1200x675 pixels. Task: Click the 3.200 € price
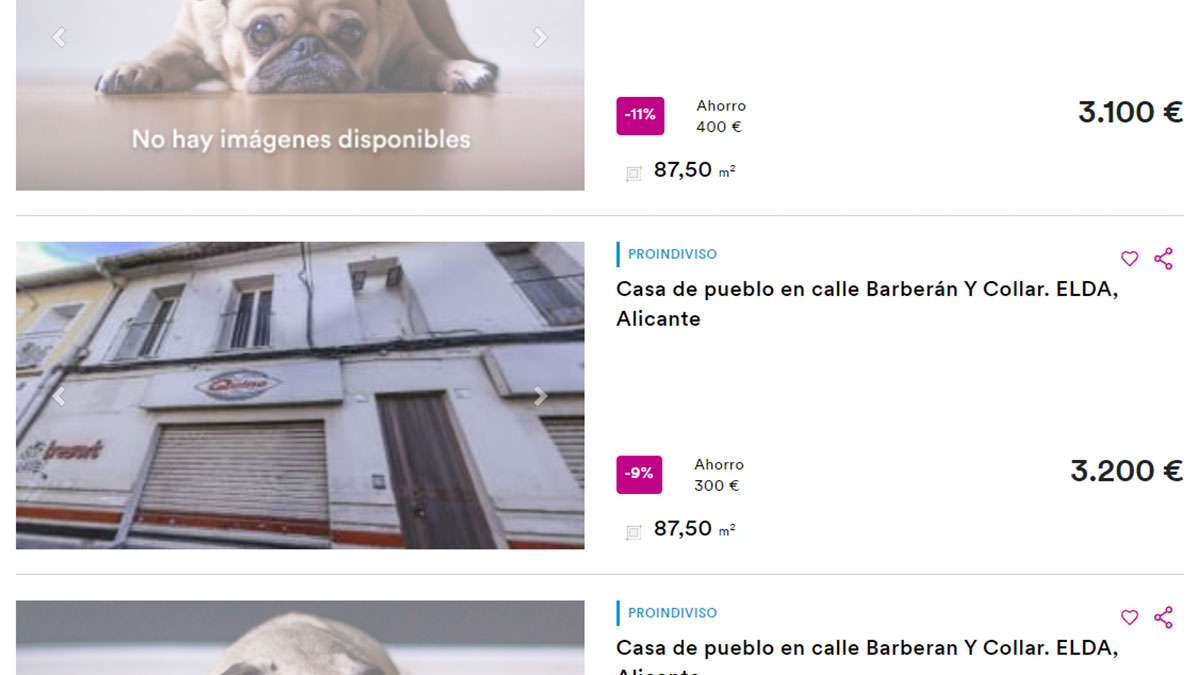pos(1126,471)
